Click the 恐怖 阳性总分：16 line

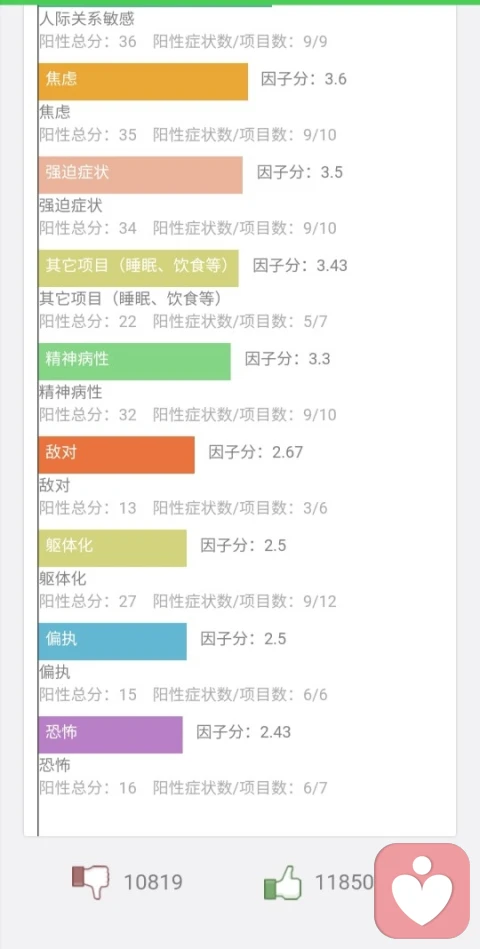pyautogui.click(x=88, y=788)
